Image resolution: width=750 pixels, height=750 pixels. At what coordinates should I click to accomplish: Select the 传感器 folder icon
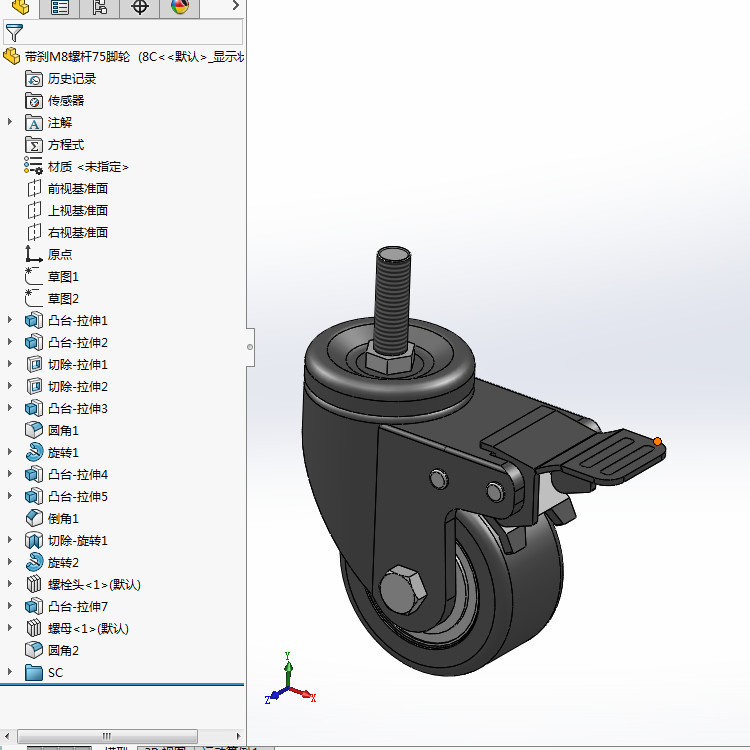(x=34, y=100)
